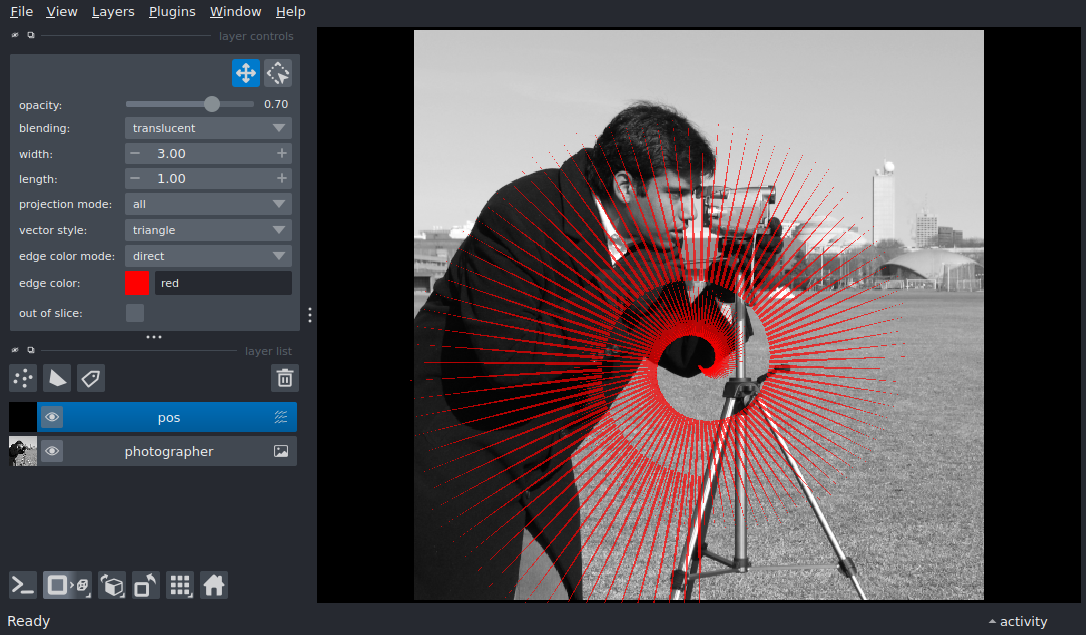
Task: Hide the pos layer
Action: (52, 417)
